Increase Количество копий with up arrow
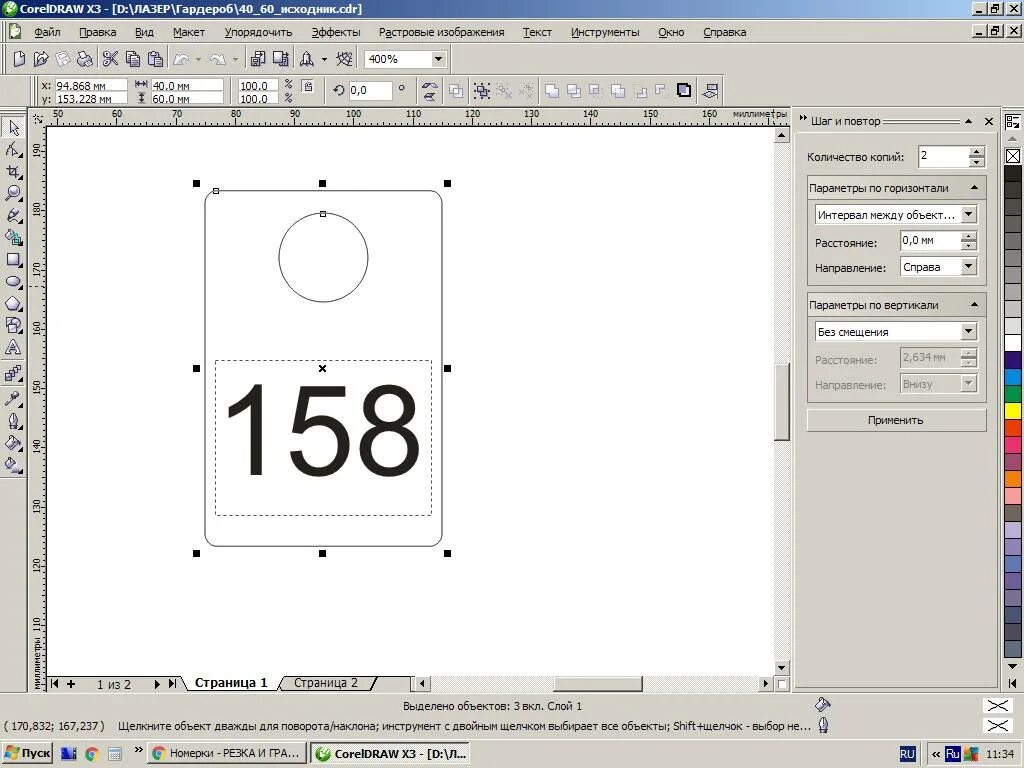The image size is (1024, 768). tap(976, 152)
